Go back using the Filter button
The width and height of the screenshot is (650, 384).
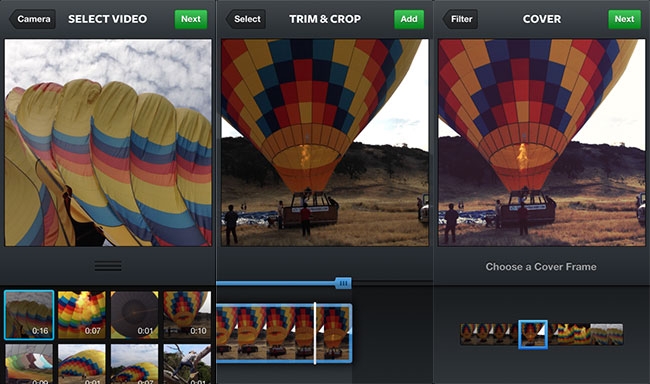[x=460, y=19]
